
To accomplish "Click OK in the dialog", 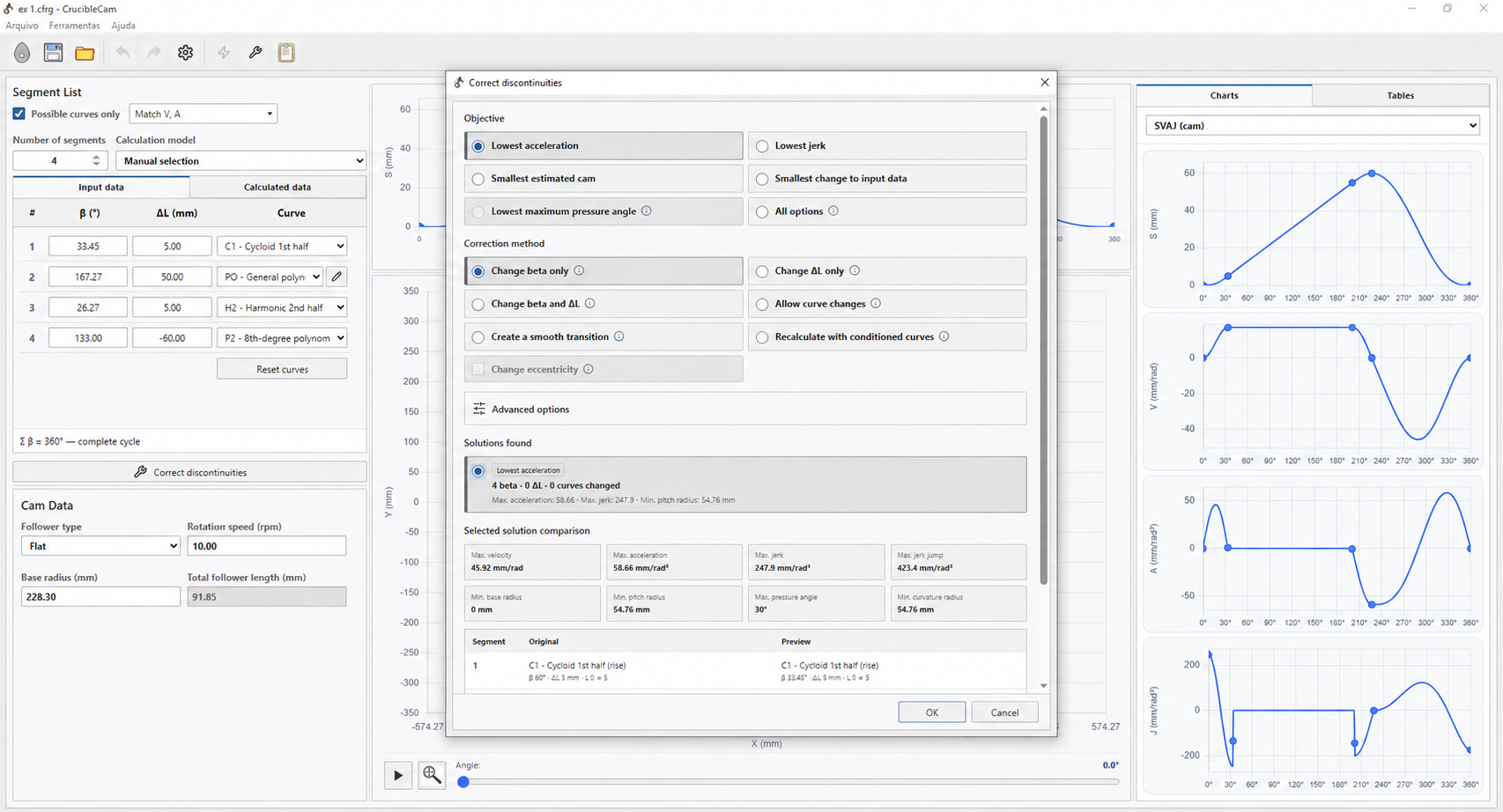I will click(932, 712).
